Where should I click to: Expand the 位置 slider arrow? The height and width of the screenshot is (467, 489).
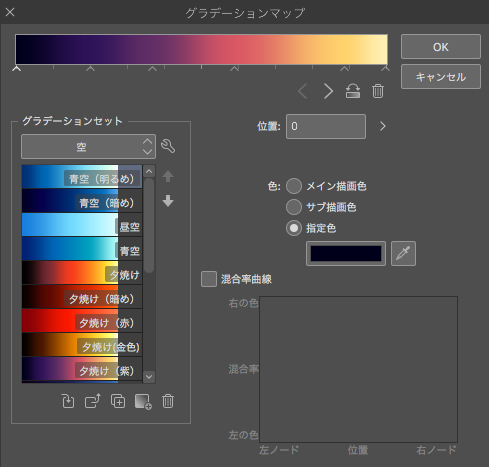383,126
